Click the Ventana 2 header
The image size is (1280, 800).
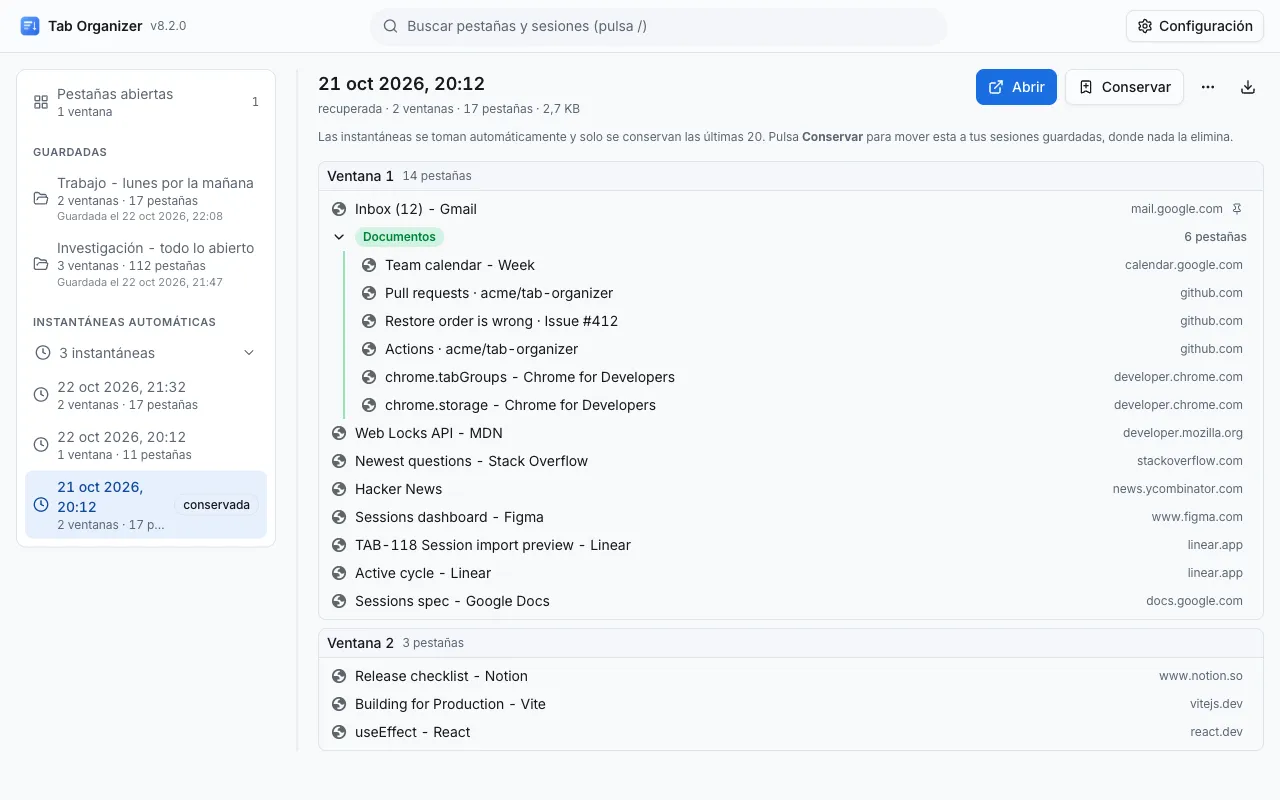791,643
